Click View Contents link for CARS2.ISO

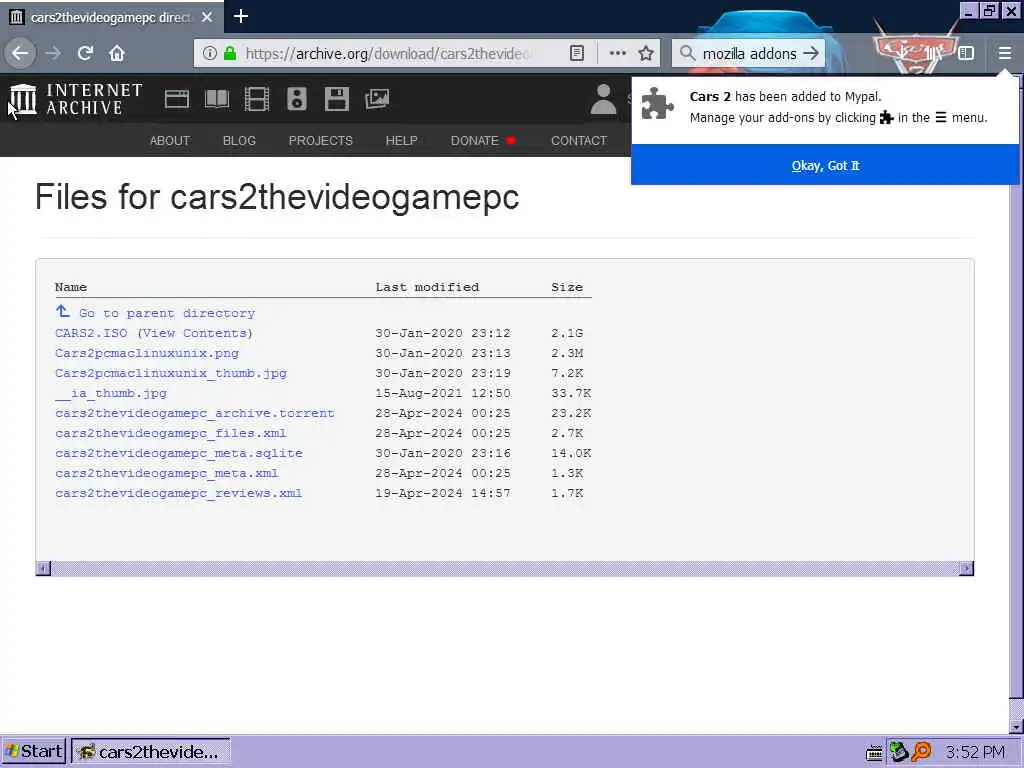click(x=195, y=333)
